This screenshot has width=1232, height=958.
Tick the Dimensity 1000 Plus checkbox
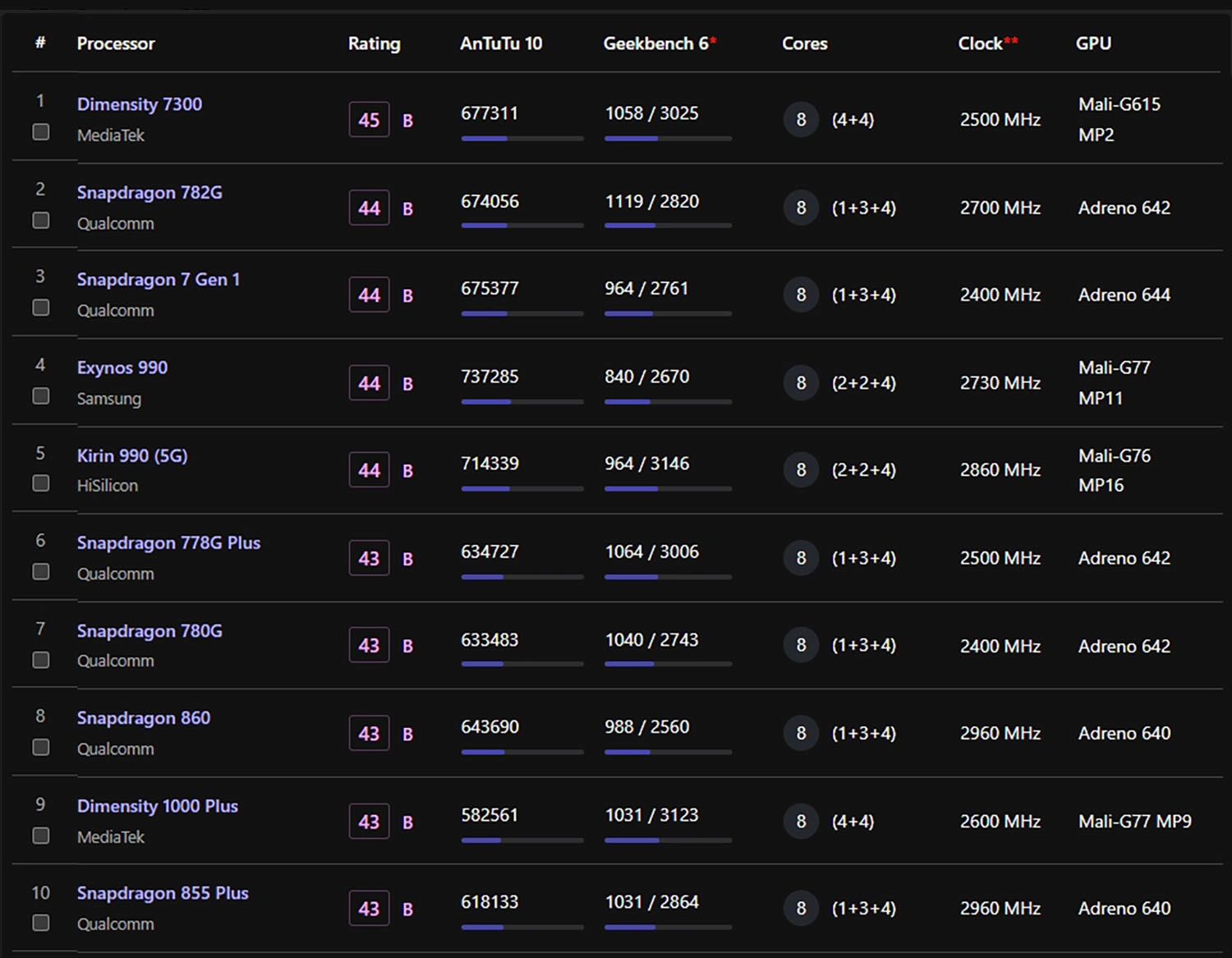click(40, 836)
